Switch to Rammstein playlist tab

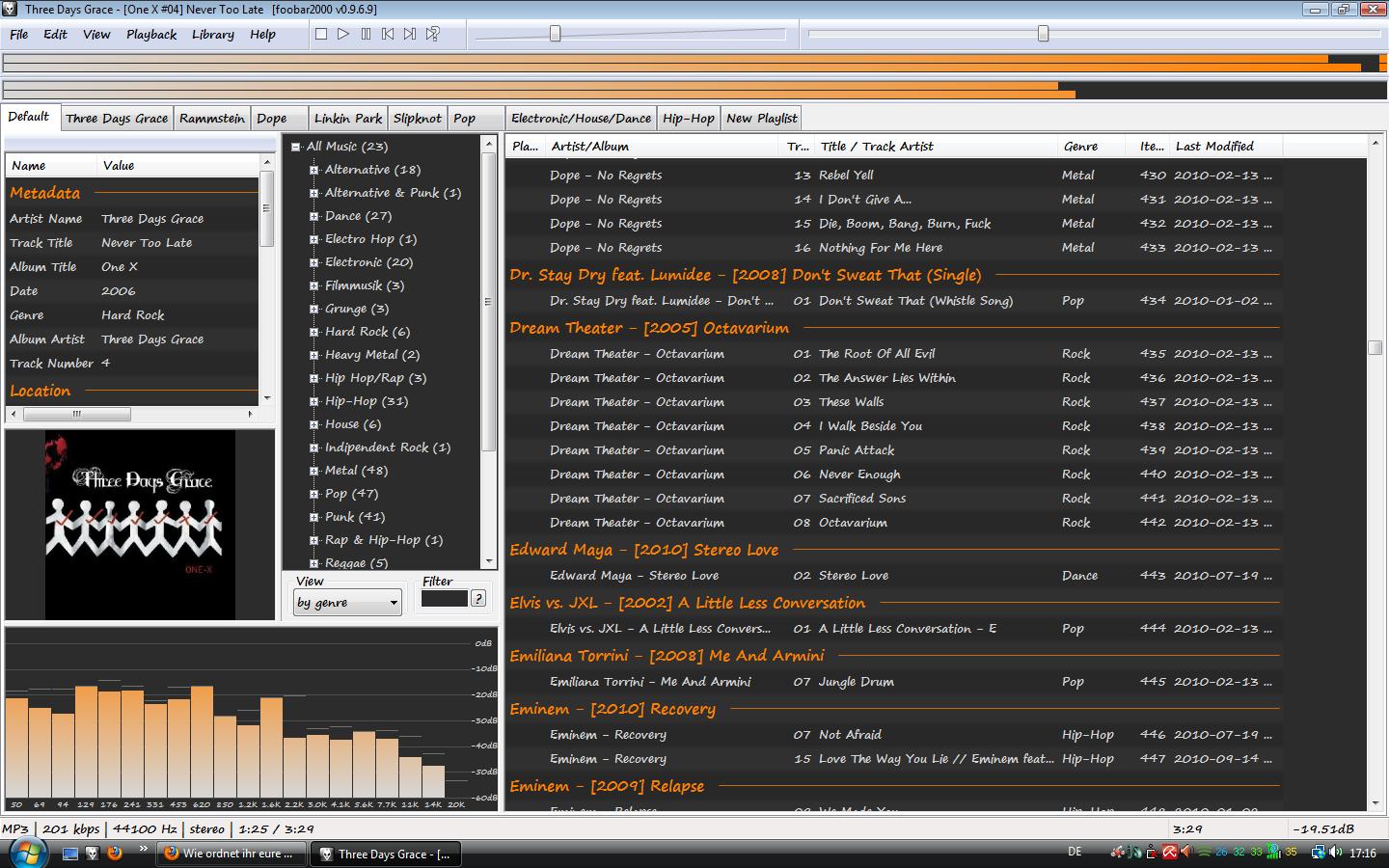click(212, 119)
